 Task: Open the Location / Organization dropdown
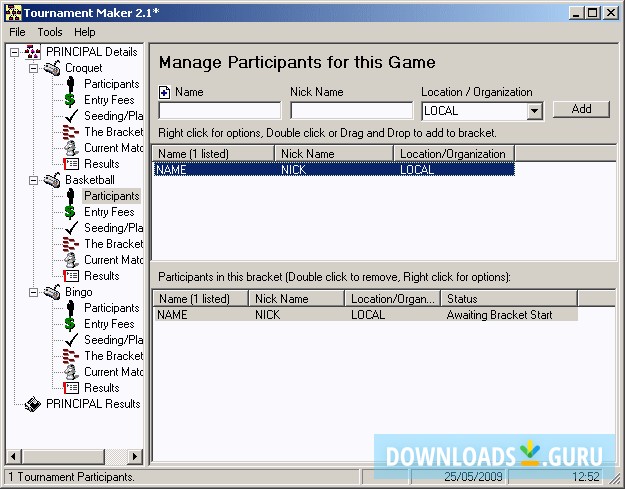coord(534,111)
